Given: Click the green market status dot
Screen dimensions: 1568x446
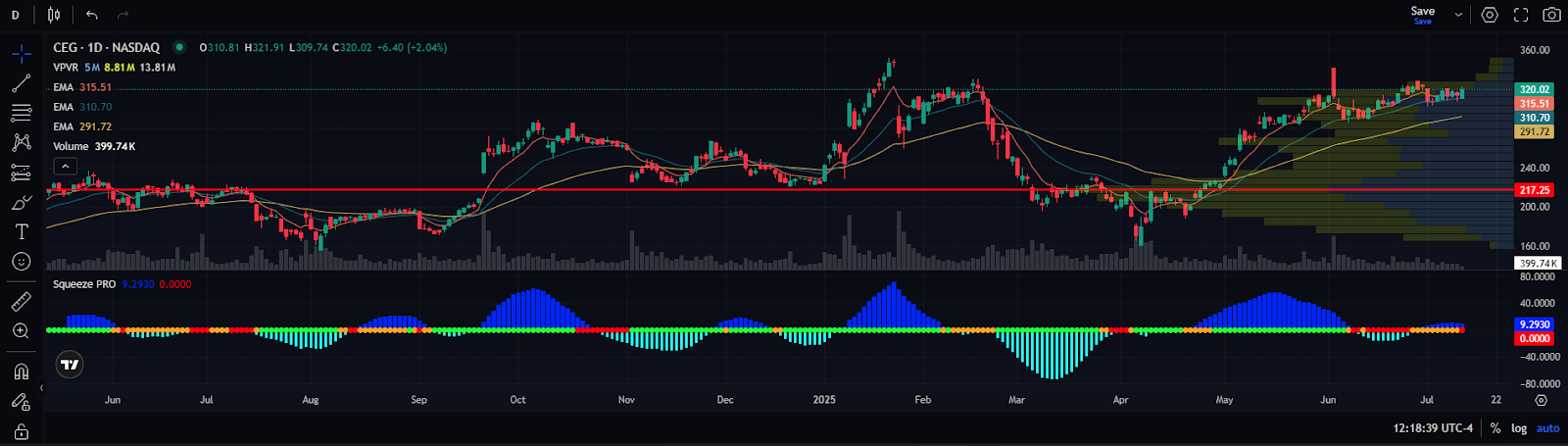Looking at the screenshot, I should [x=179, y=47].
